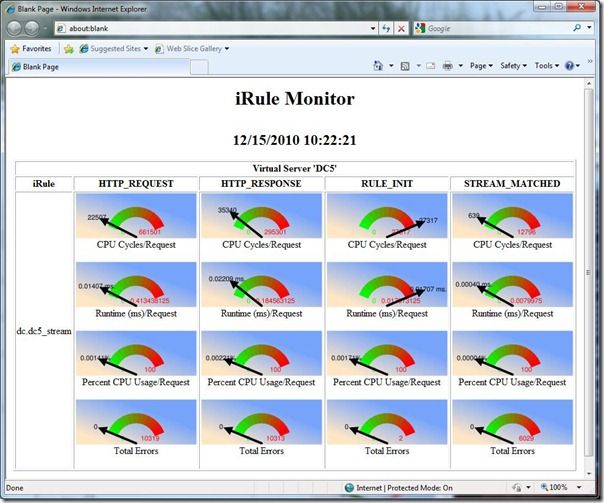The image size is (604, 503).
Task: Expand the Web Slice Gallery dropdown arrow
Action: coord(227,49)
